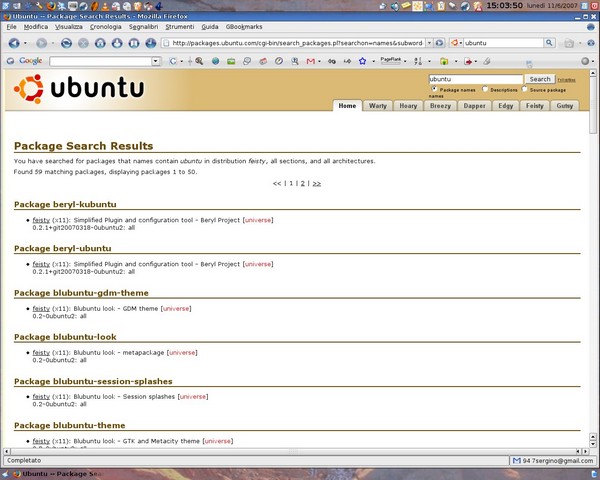The height and width of the screenshot is (480, 600).
Task: Go to results page 2 link
Action: tap(302, 183)
